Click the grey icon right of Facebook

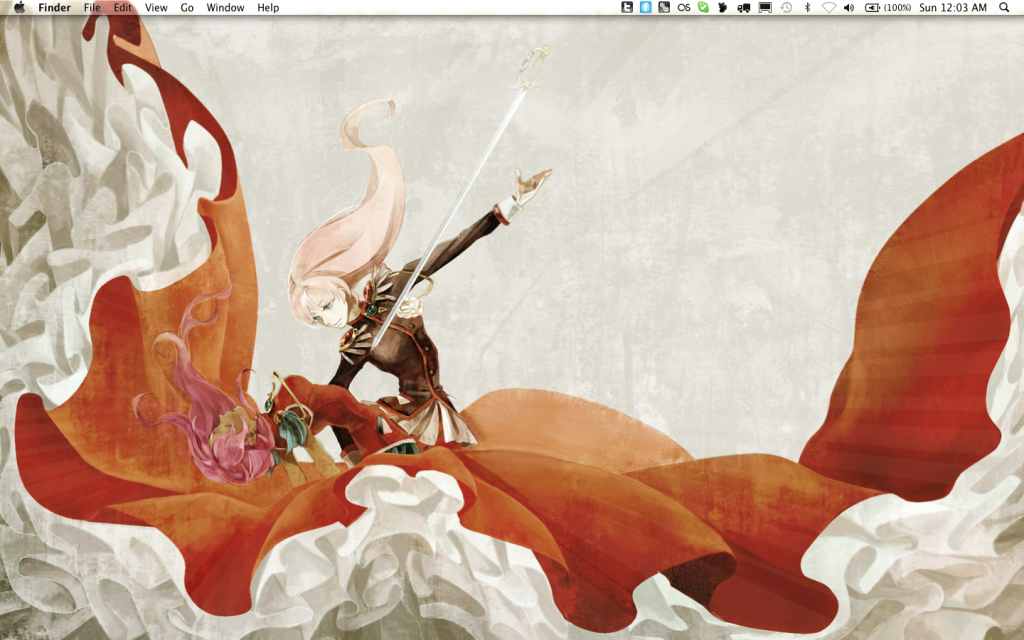664,8
